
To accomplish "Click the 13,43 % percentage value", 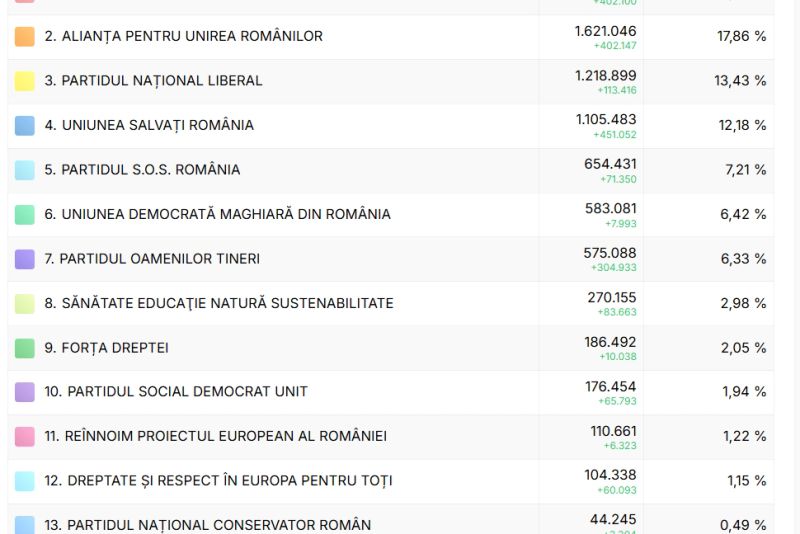I will (x=740, y=81).
